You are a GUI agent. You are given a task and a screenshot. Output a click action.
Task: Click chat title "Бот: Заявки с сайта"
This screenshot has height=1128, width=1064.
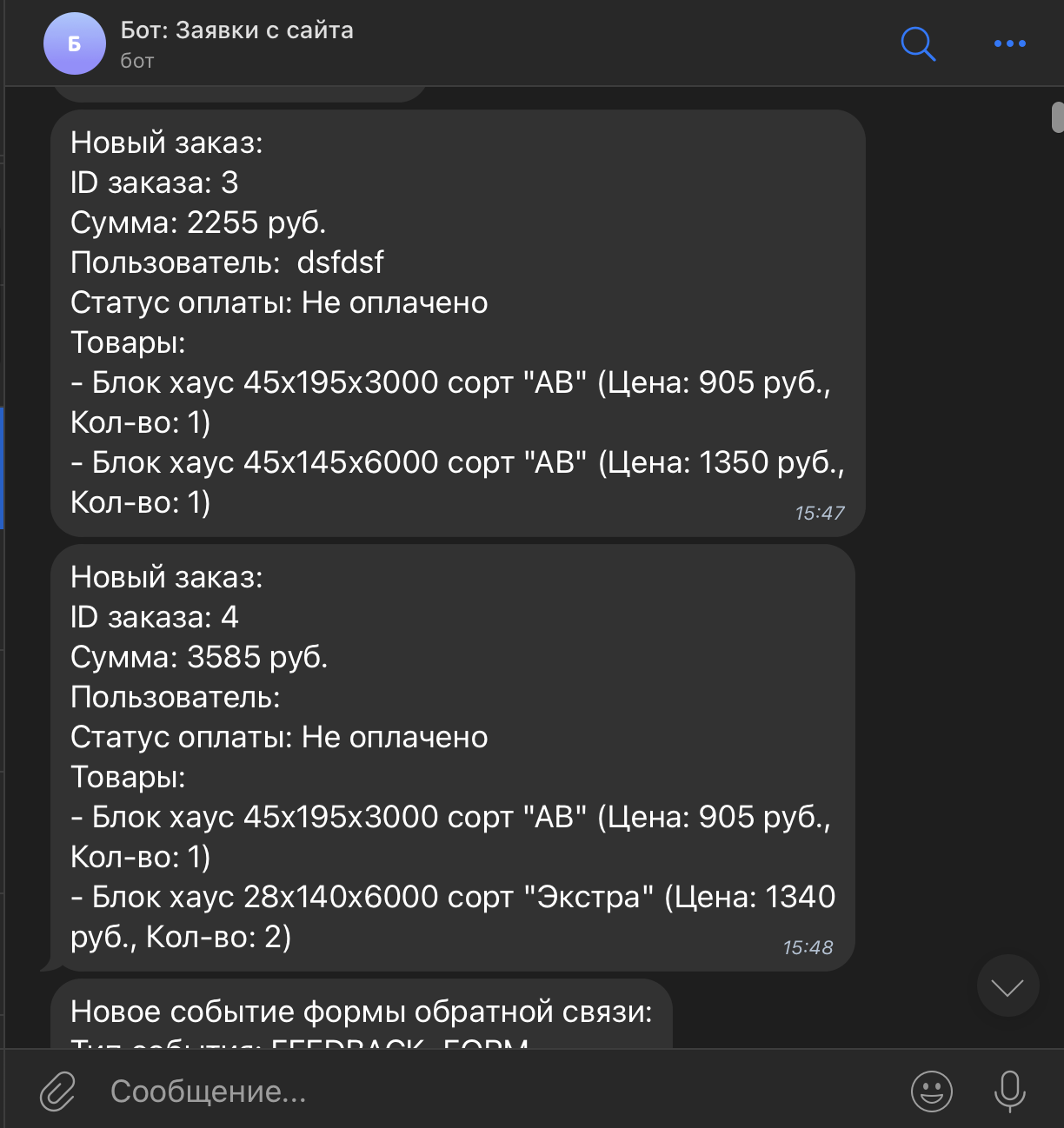pos(236,30)
